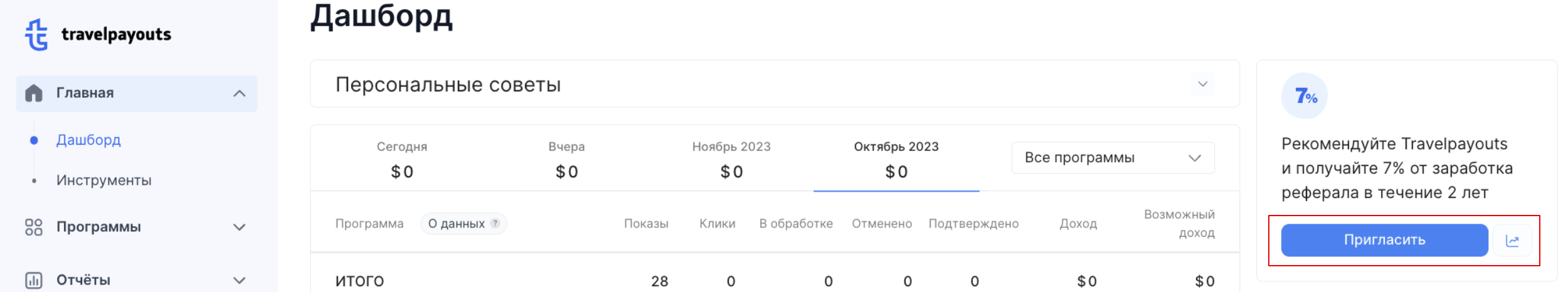Click the Пригласить button
Screen dimensions: 1568x292
click(x=1384, y=241)
